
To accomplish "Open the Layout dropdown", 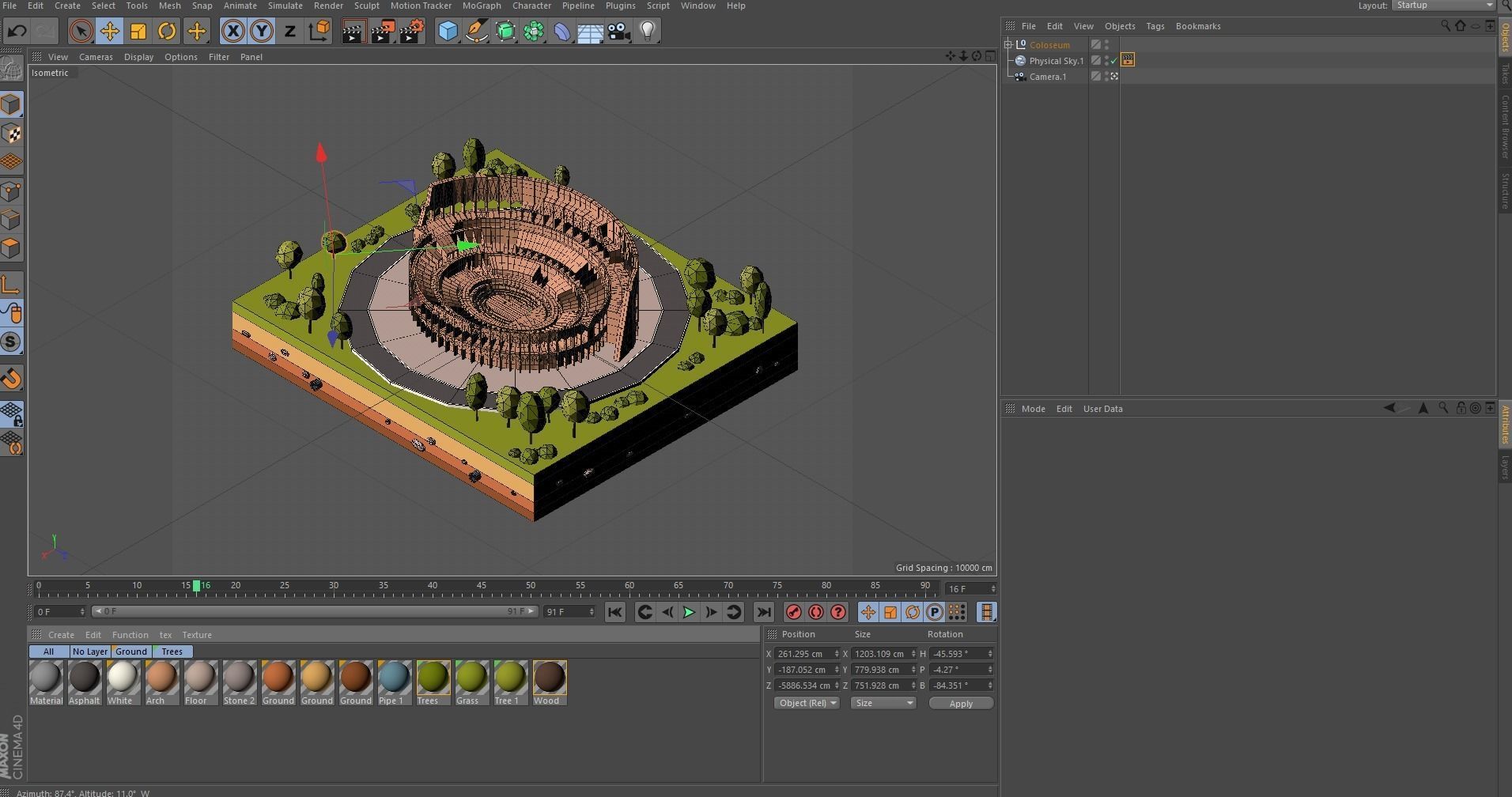I will 1442,6.
